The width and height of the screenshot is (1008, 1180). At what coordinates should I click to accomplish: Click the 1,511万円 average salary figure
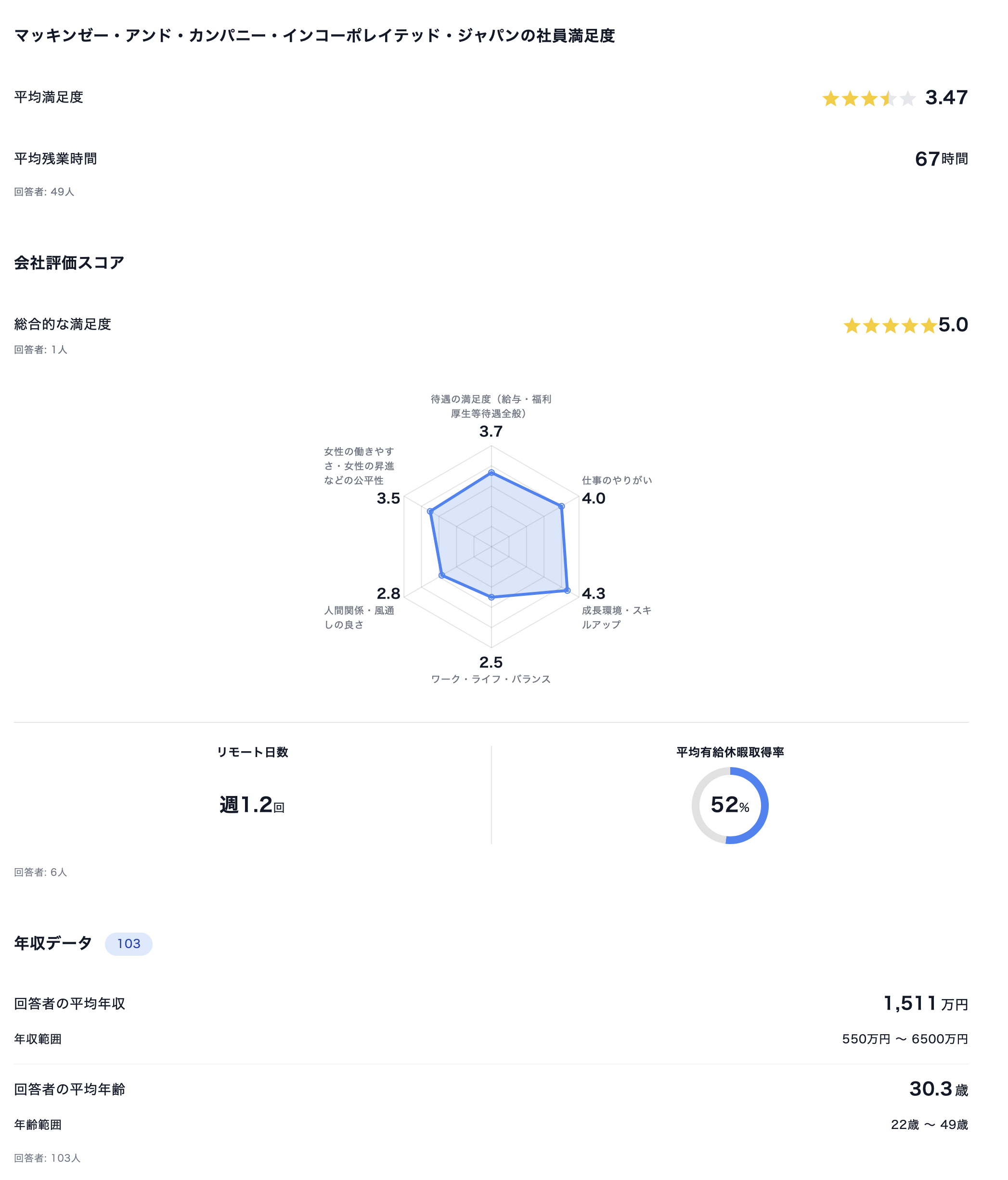coord(925,1003)
